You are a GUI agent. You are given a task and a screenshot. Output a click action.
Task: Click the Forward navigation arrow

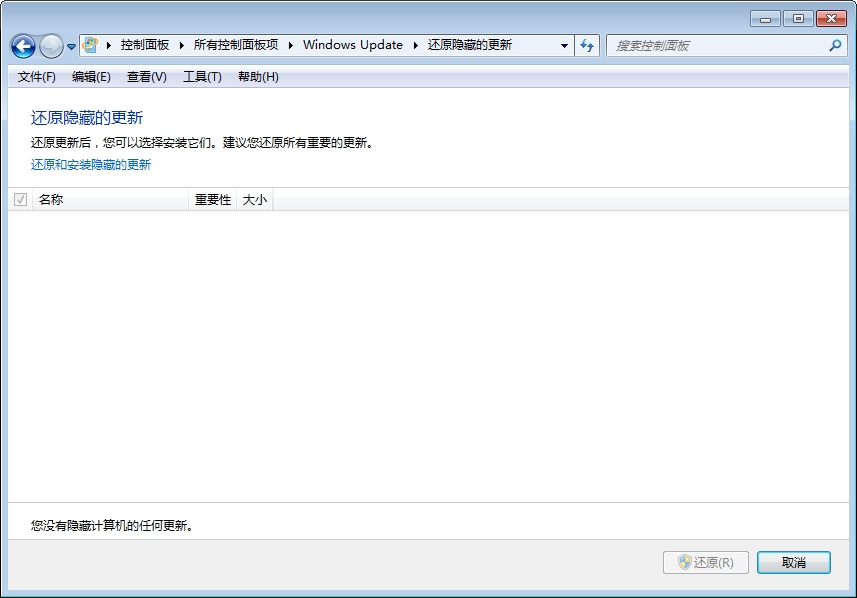(x=51, y=46)
